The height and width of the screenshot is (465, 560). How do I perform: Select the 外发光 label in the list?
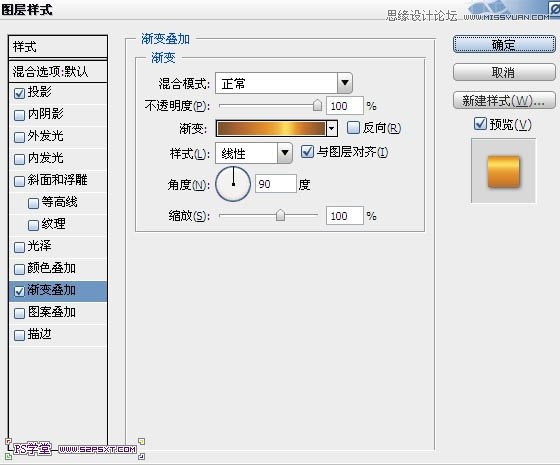click(x=46, y=136)
